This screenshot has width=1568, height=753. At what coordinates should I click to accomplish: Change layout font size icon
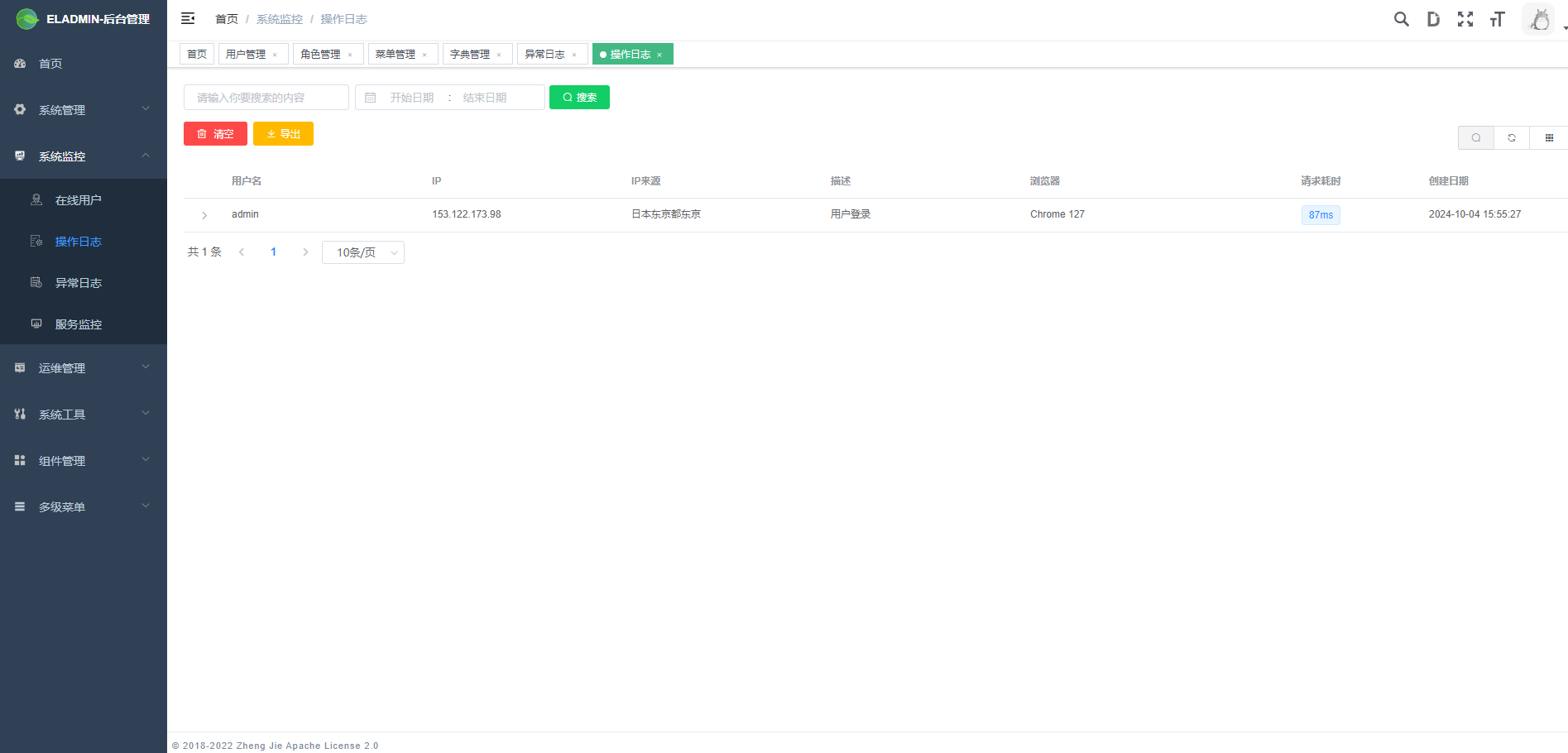coord(1497,19)
